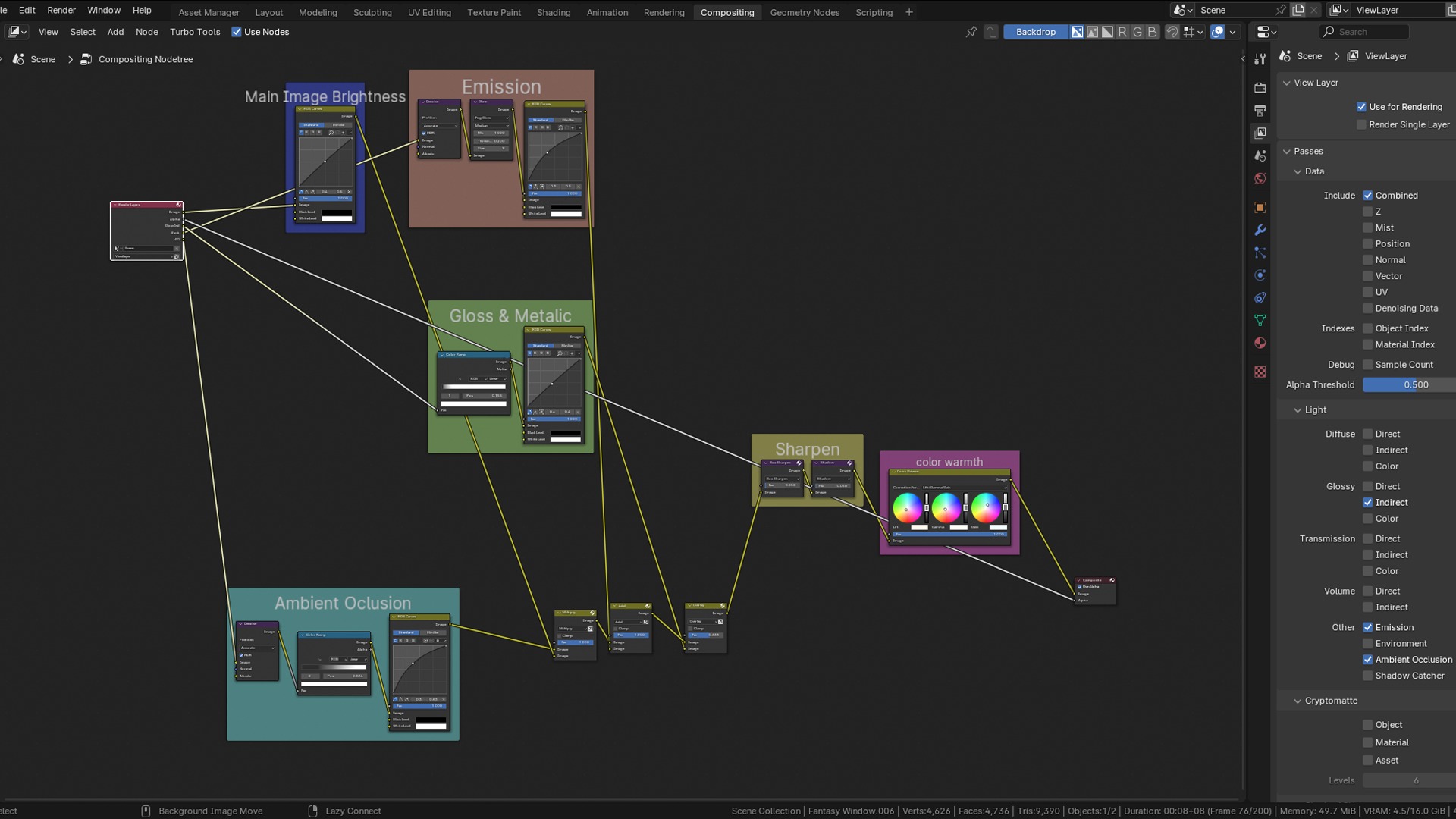Viewport: 1456px width, 819px height.
Task: Select the Red channel backdrop display
Action: [1122, 32]
